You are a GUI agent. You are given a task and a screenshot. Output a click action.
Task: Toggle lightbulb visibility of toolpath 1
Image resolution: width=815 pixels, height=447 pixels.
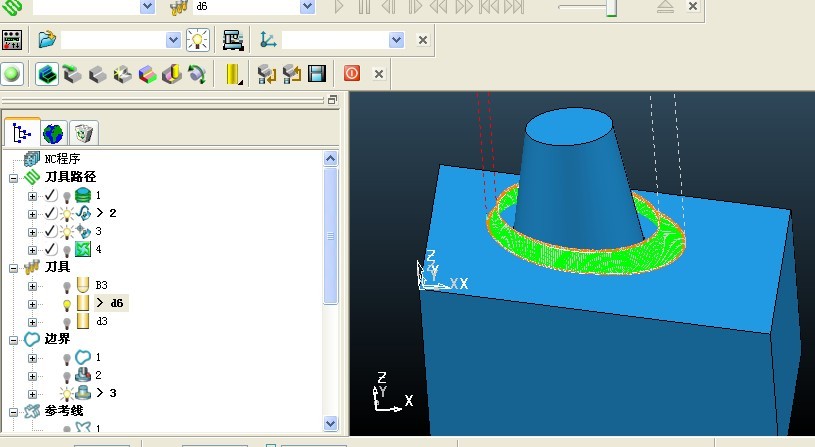67,197
